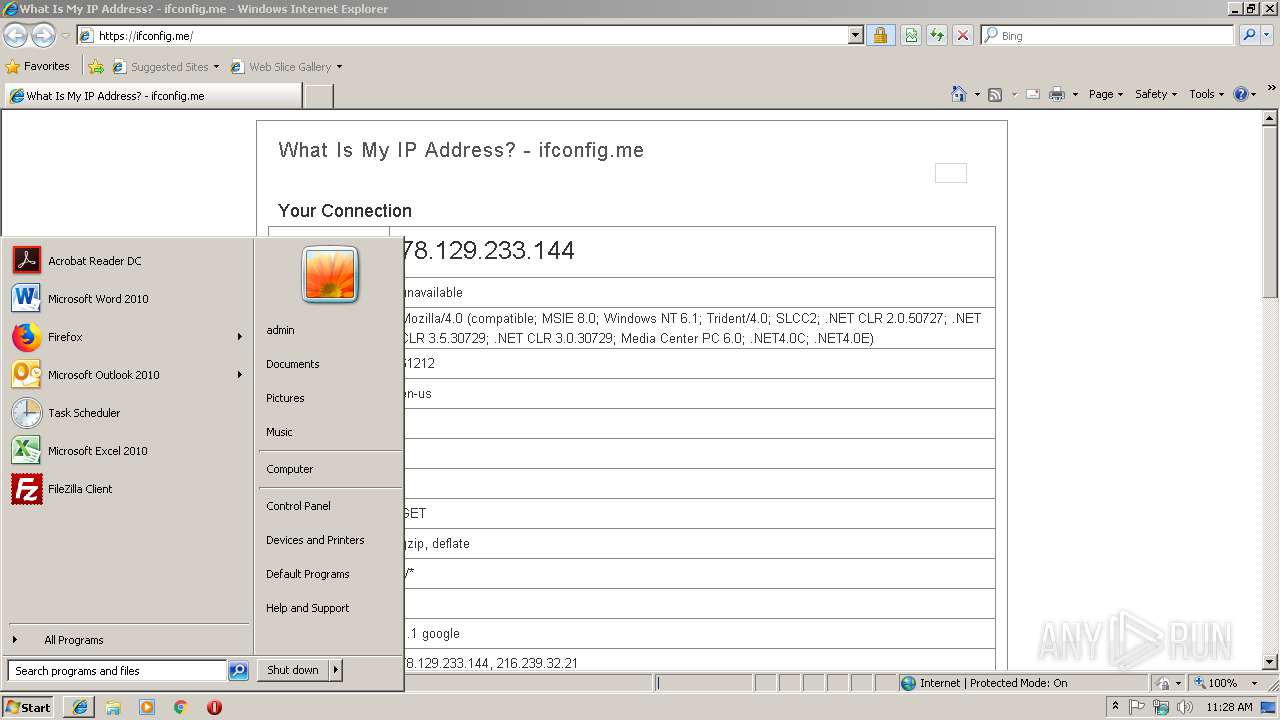
Task: Expand the address bar URL dropdown
Action: 855,35
